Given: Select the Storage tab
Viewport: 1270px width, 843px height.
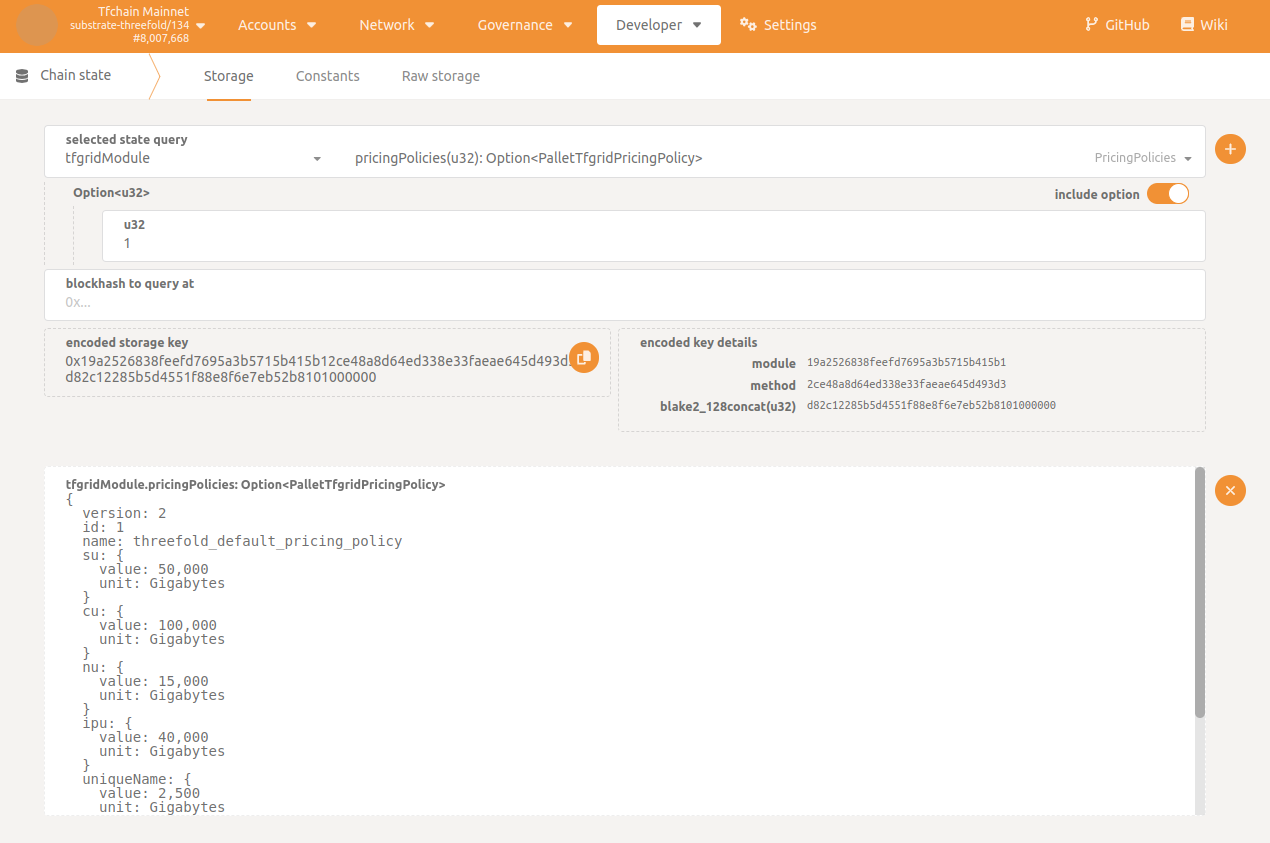Looking at the screenshot, I should [x=228, y=76].
